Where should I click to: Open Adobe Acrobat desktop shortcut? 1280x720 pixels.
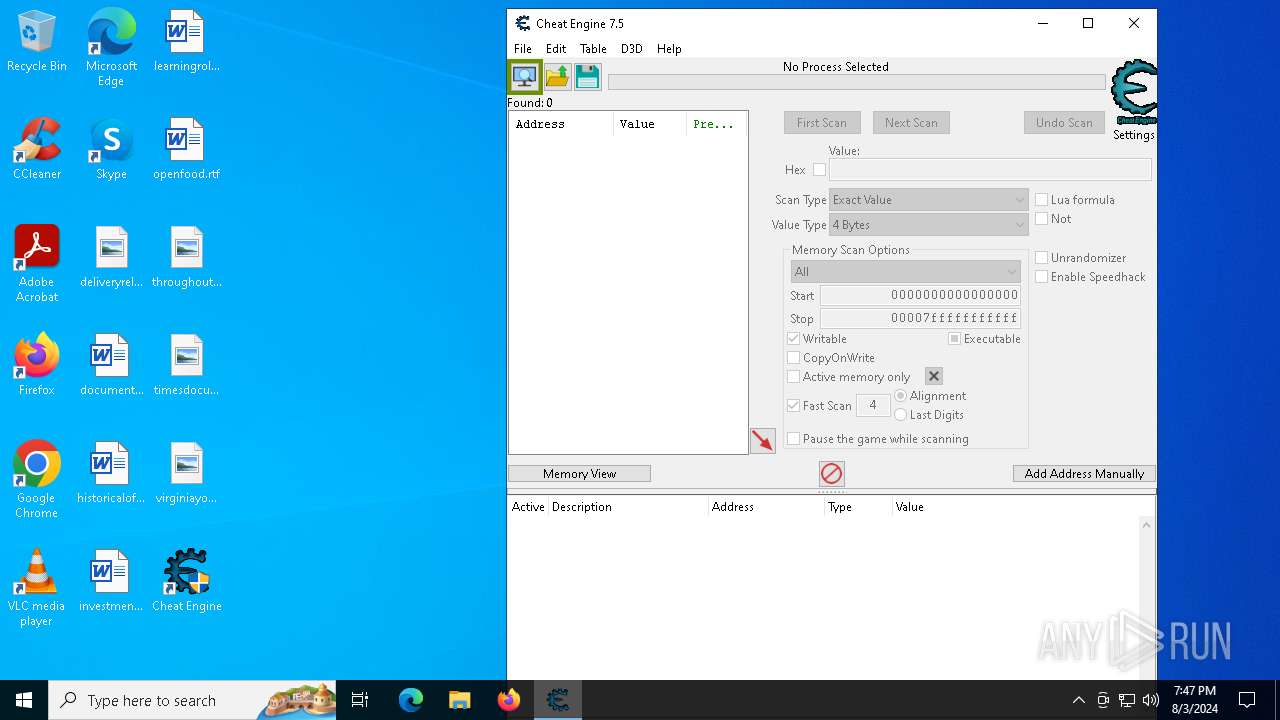pyautogui.click(x=37, y=264)
